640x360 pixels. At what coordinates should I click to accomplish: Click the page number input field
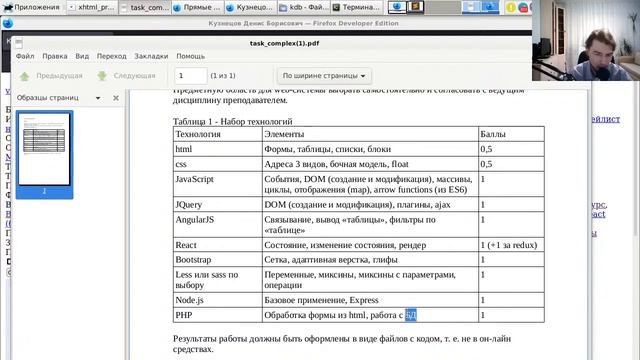click(191, 76)
